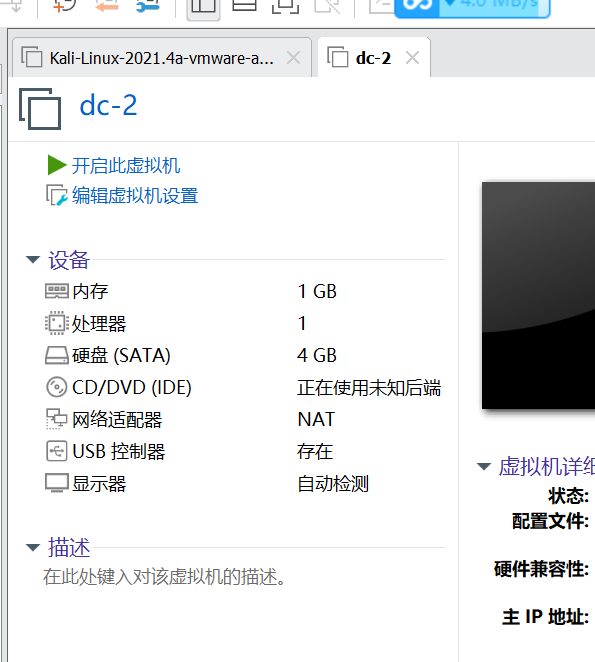Image resolution: width=595 pixels, height=662 pixels.
Task: Click the large dc-2 virtual machine icon
Action: [x=40, y=109]
